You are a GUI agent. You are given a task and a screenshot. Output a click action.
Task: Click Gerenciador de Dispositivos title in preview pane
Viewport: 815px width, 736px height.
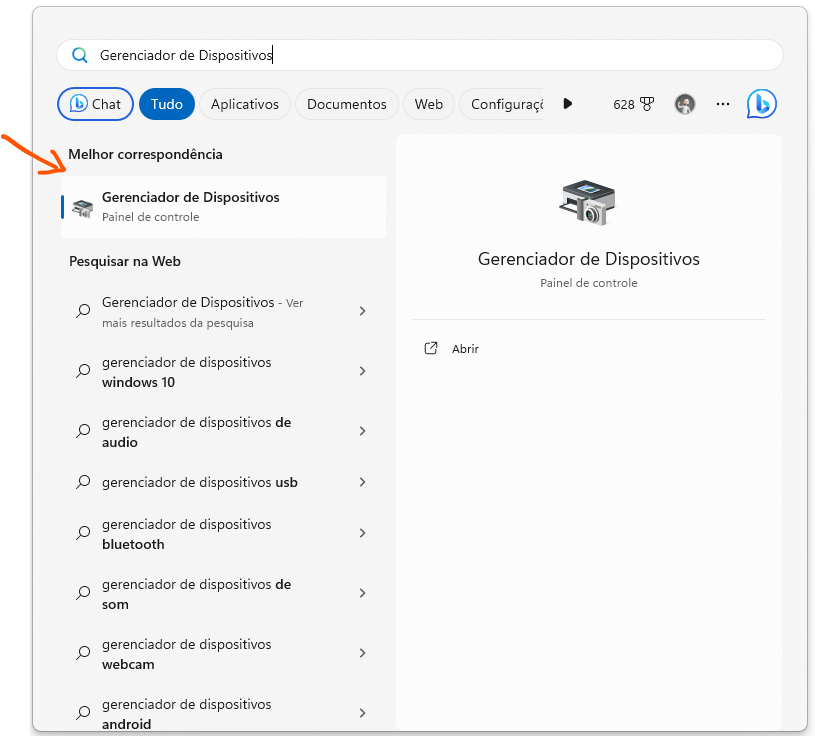pyautogui.click(x=588, y=259)
